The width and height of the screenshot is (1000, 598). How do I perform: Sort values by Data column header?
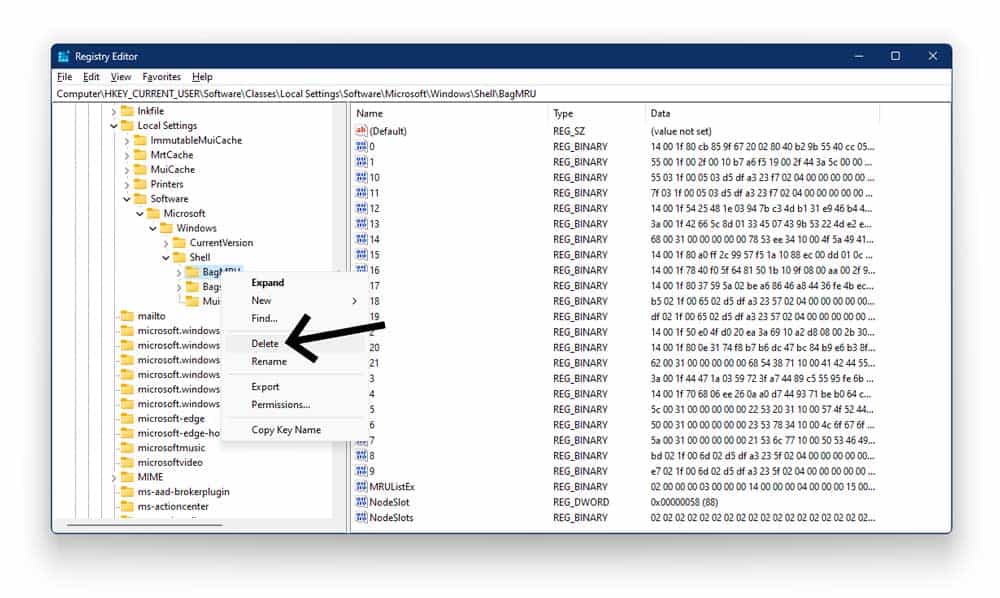click(x=762, y=113)
